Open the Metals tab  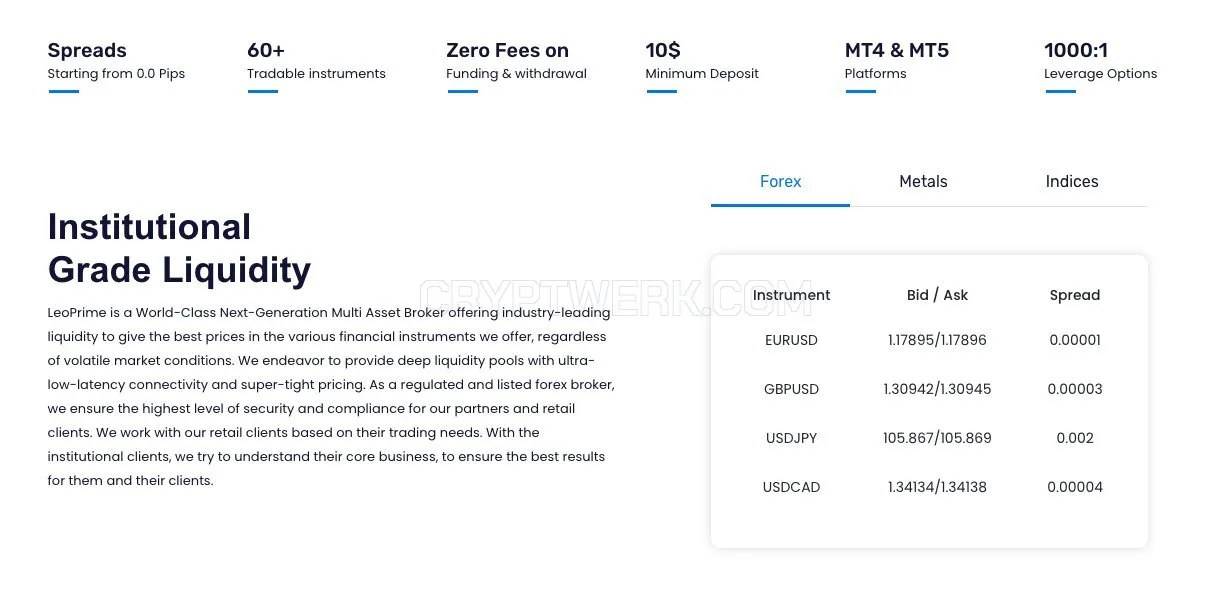[923, 181]
